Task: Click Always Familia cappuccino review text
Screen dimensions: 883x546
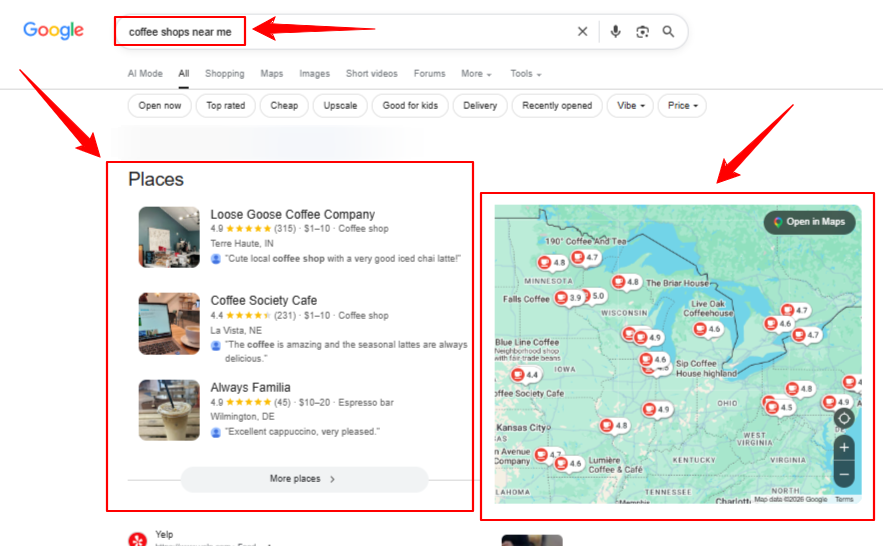Action: pos(302,432)
